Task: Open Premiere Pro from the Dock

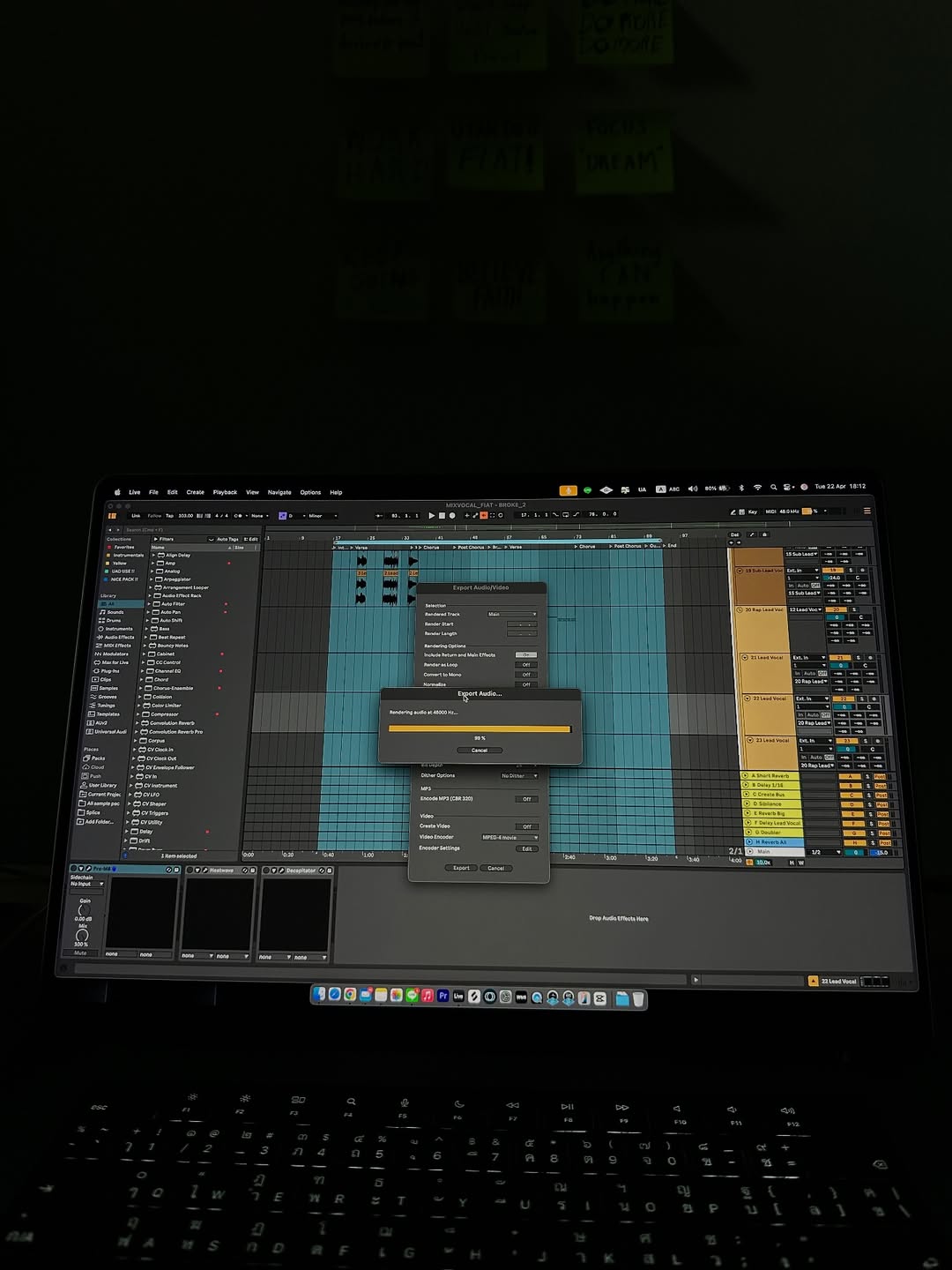Action: pyautogui.click(x=443, y=996)
